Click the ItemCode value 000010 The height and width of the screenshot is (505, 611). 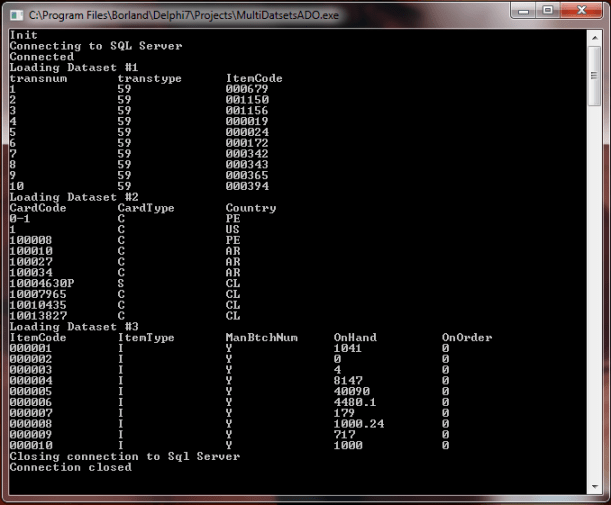tap(31, 445)
